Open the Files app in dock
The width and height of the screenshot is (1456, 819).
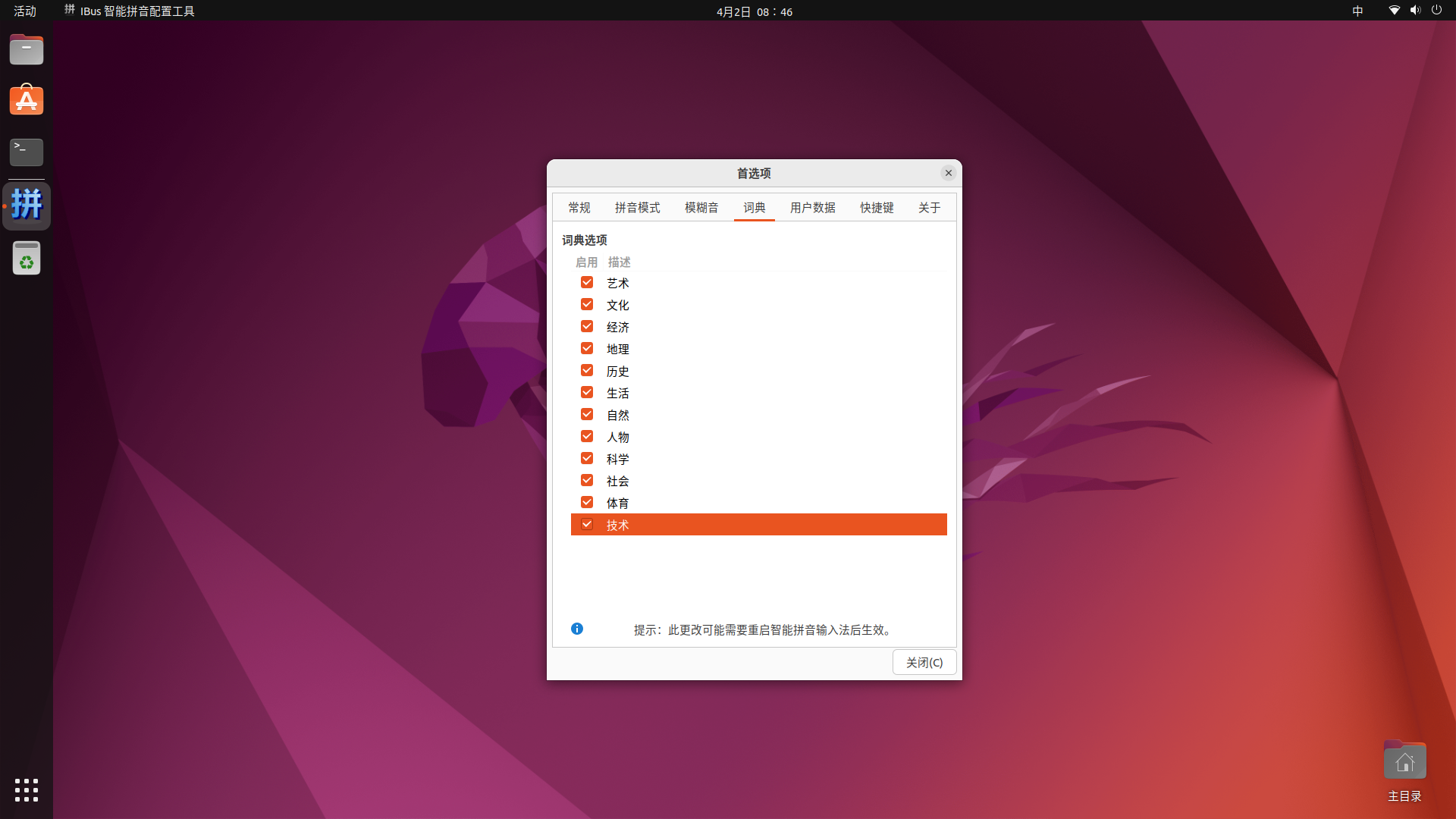27,50
